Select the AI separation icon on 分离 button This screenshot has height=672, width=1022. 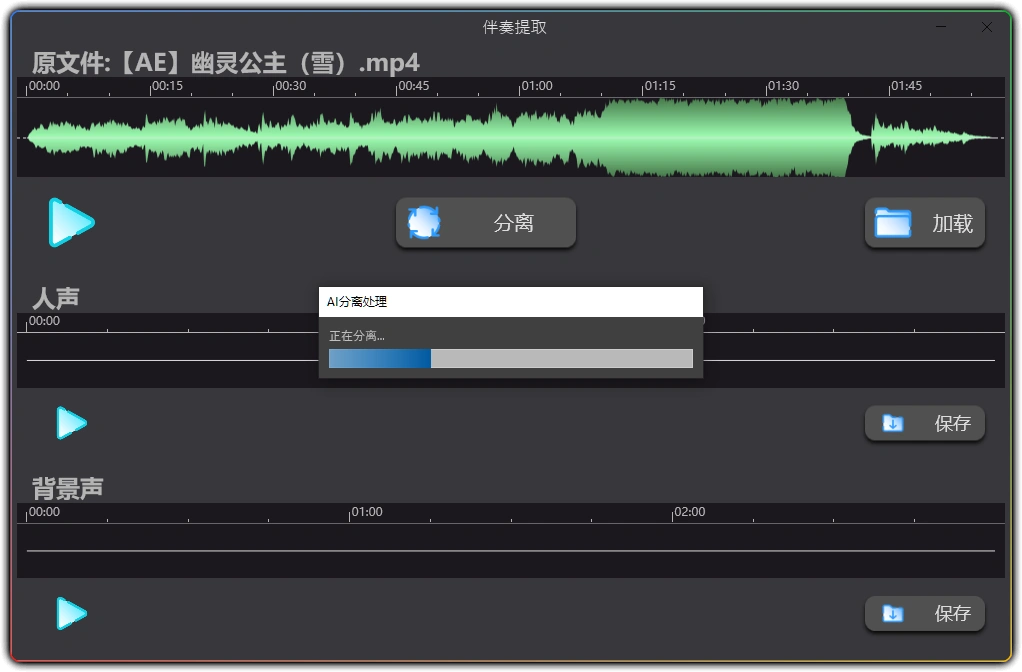423,222
